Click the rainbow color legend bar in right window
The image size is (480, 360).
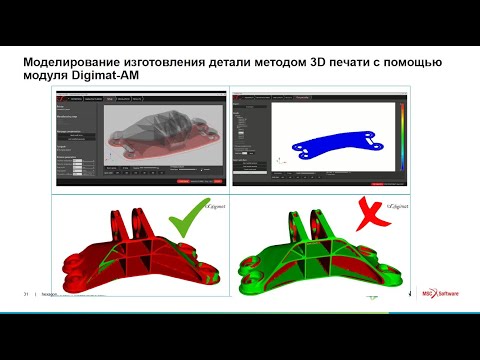(402, 138)
